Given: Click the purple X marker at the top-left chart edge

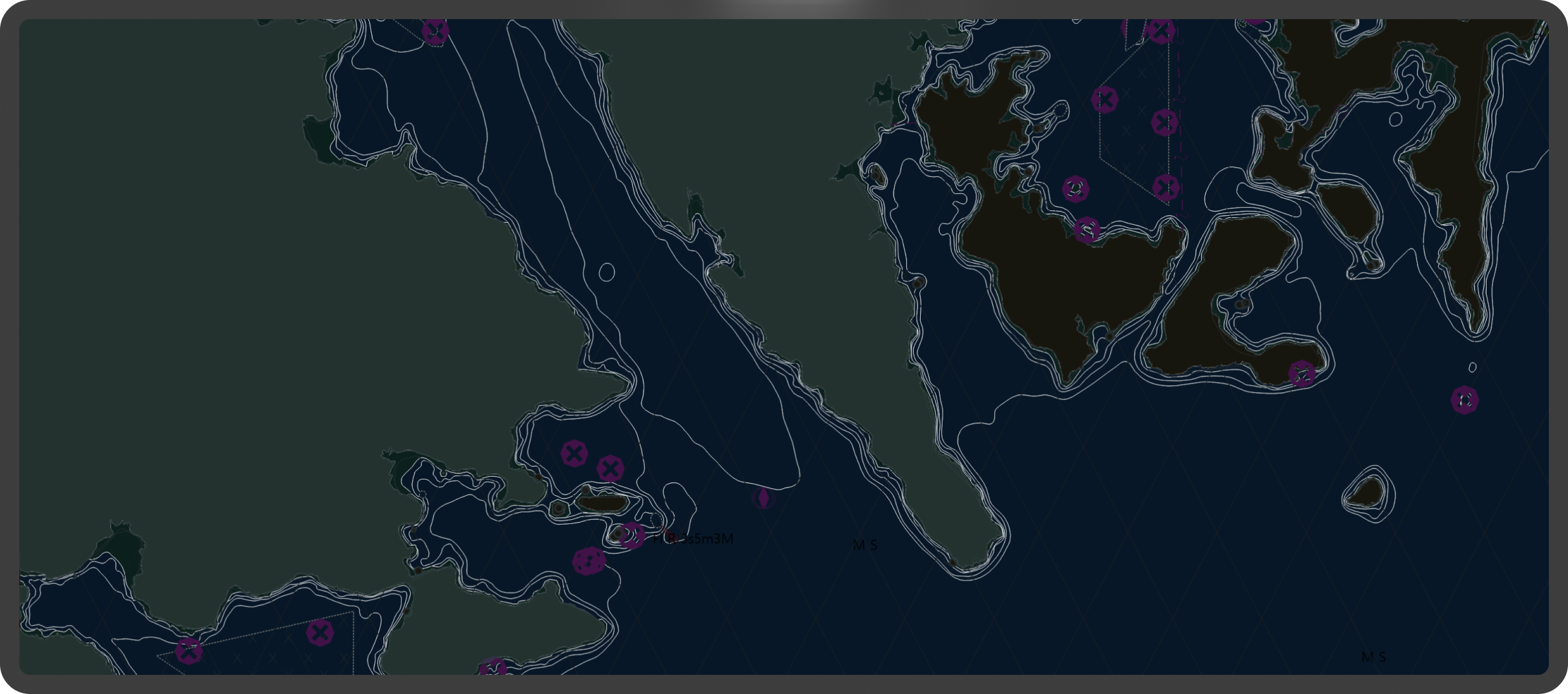Looking at the screenshot, I should [x=435, y=31].
